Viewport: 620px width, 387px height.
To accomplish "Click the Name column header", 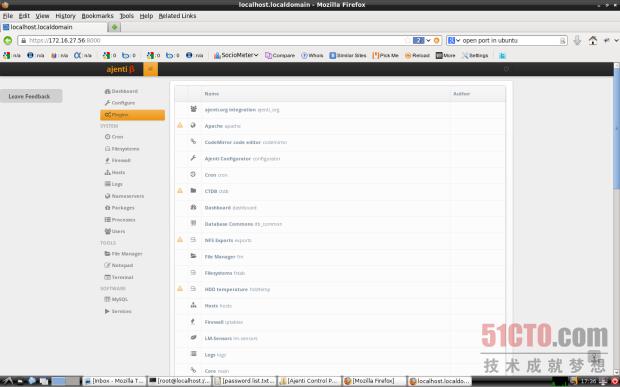I will click(x=212, y=94).
